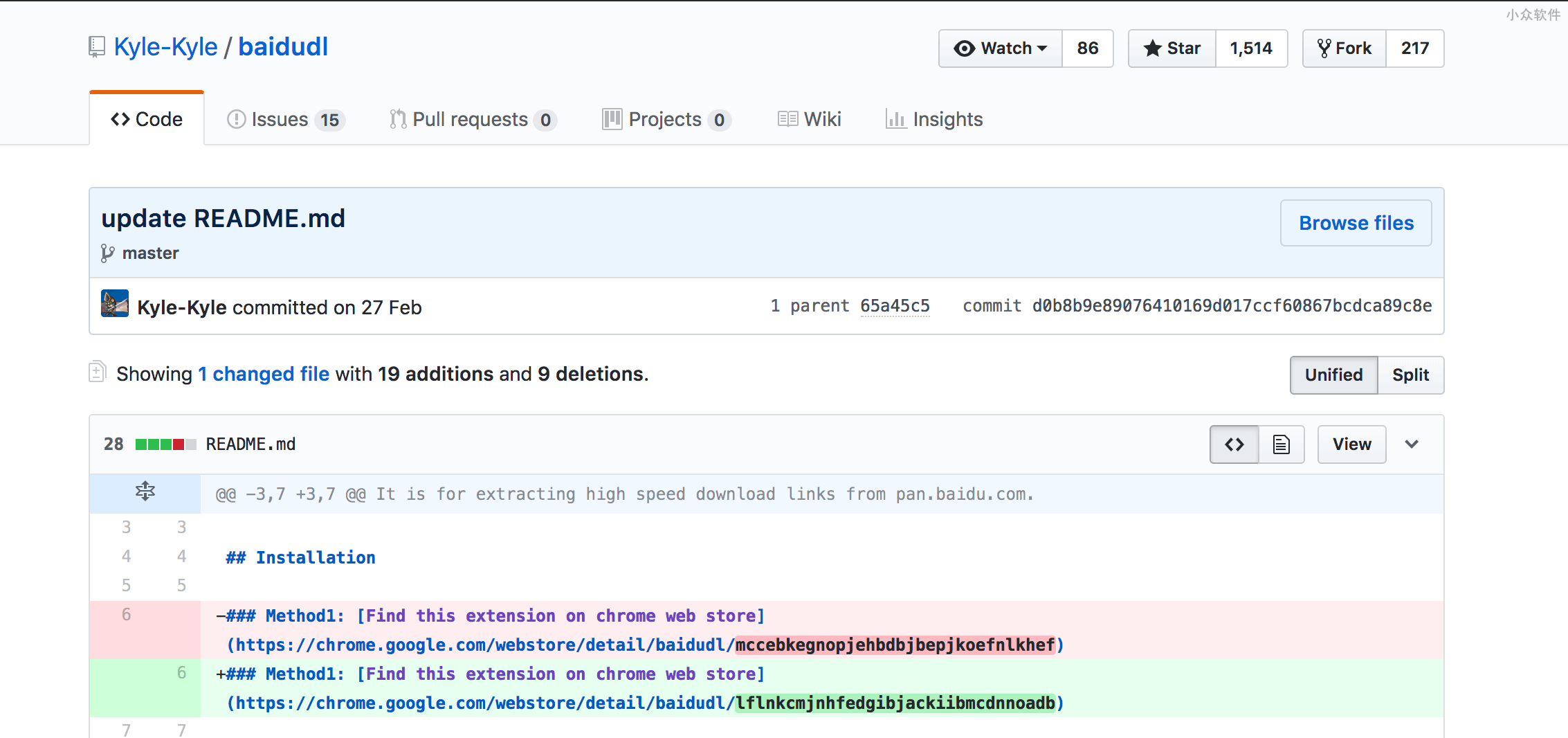Switch to the Projects tab
This screenshot has height=738, width=1568.
click(x=666, y=119)
